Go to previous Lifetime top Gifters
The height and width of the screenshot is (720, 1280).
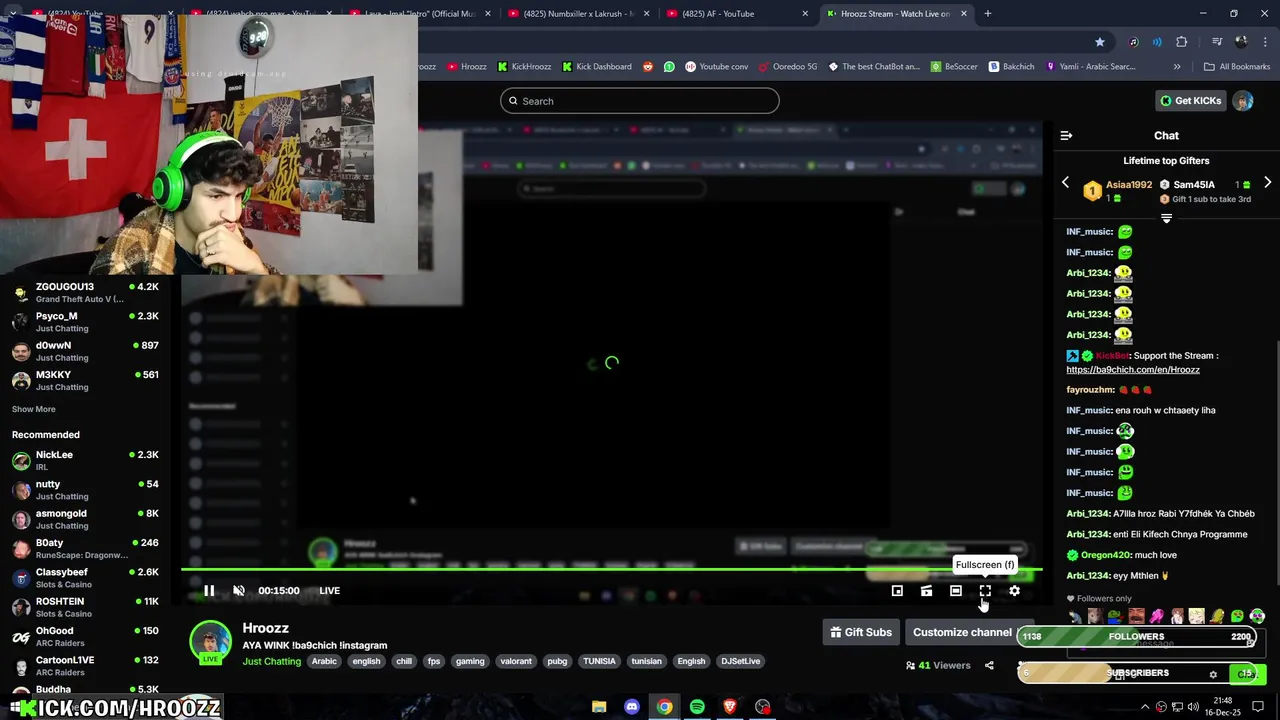(x=1065, y=183)
